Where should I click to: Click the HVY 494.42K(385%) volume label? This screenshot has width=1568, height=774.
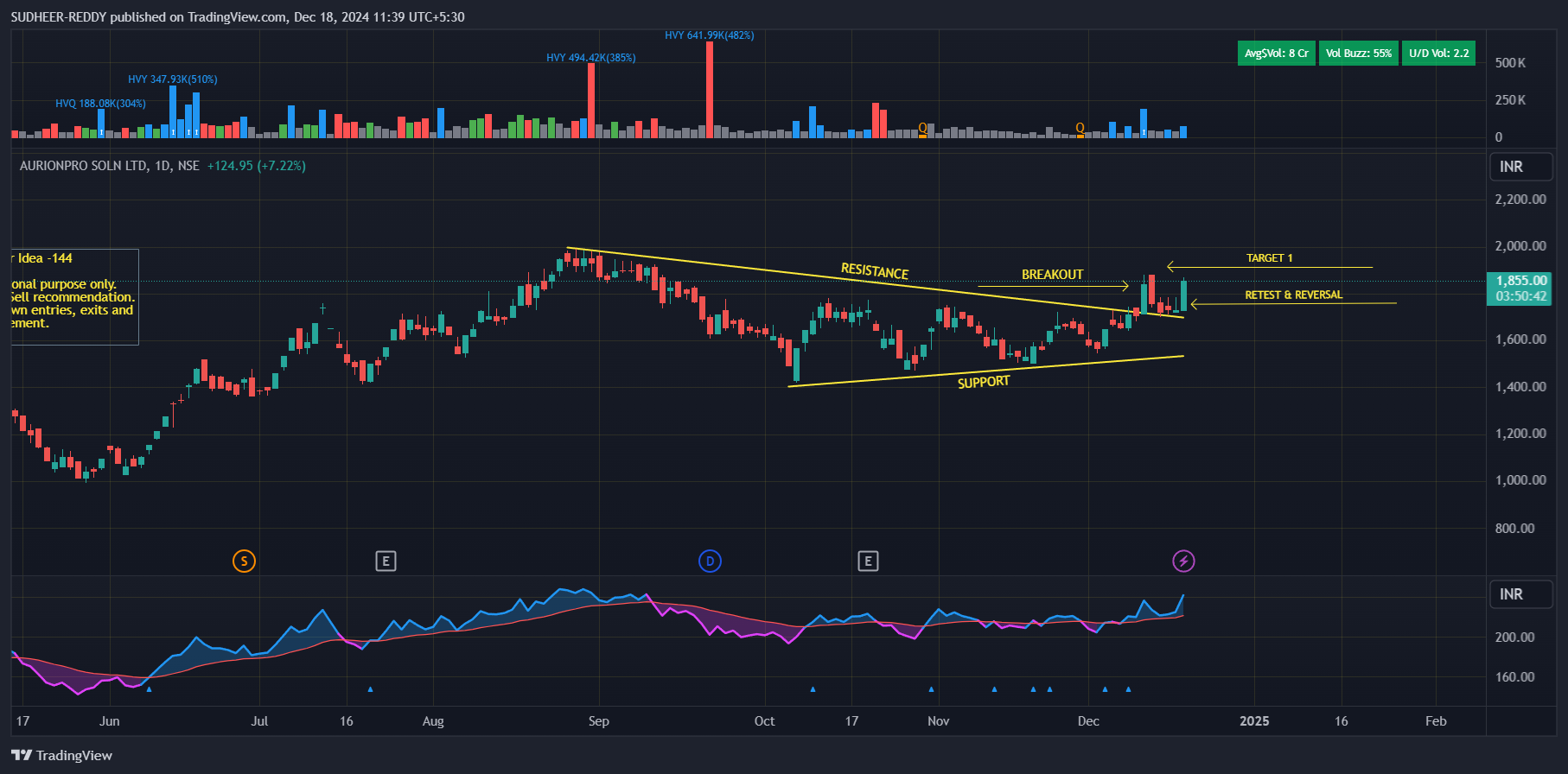tap(591, 58)
